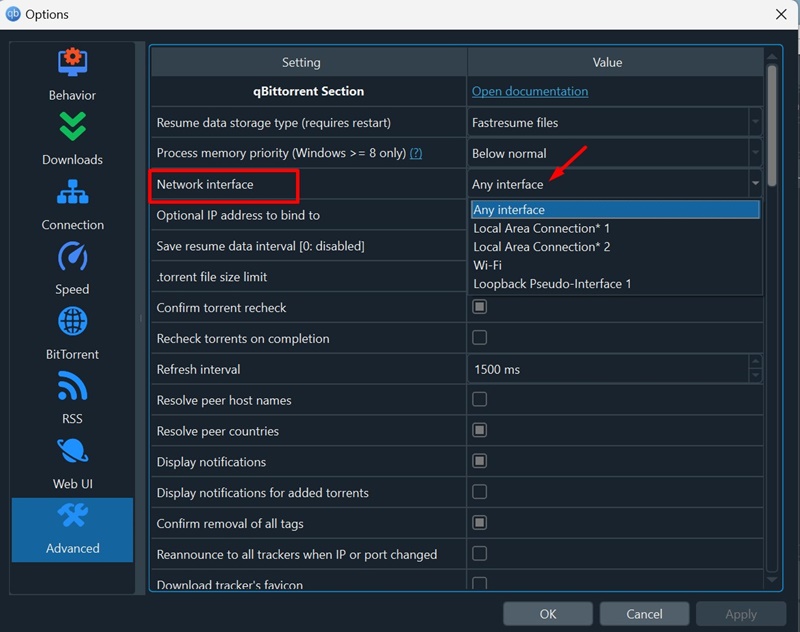Select the Advanced tools icon

click(72, 516)
